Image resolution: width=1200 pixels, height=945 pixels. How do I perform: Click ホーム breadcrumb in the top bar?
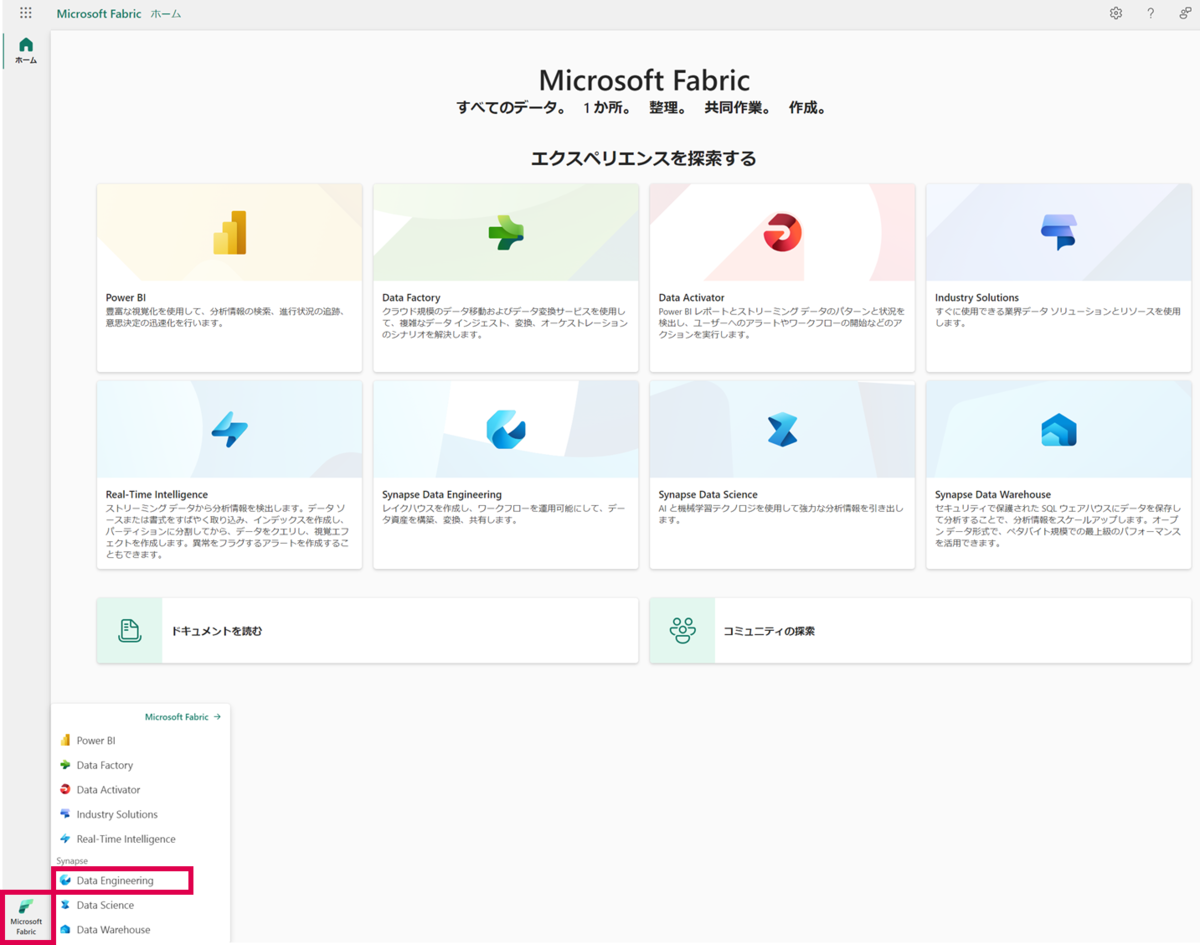(166, 14)
